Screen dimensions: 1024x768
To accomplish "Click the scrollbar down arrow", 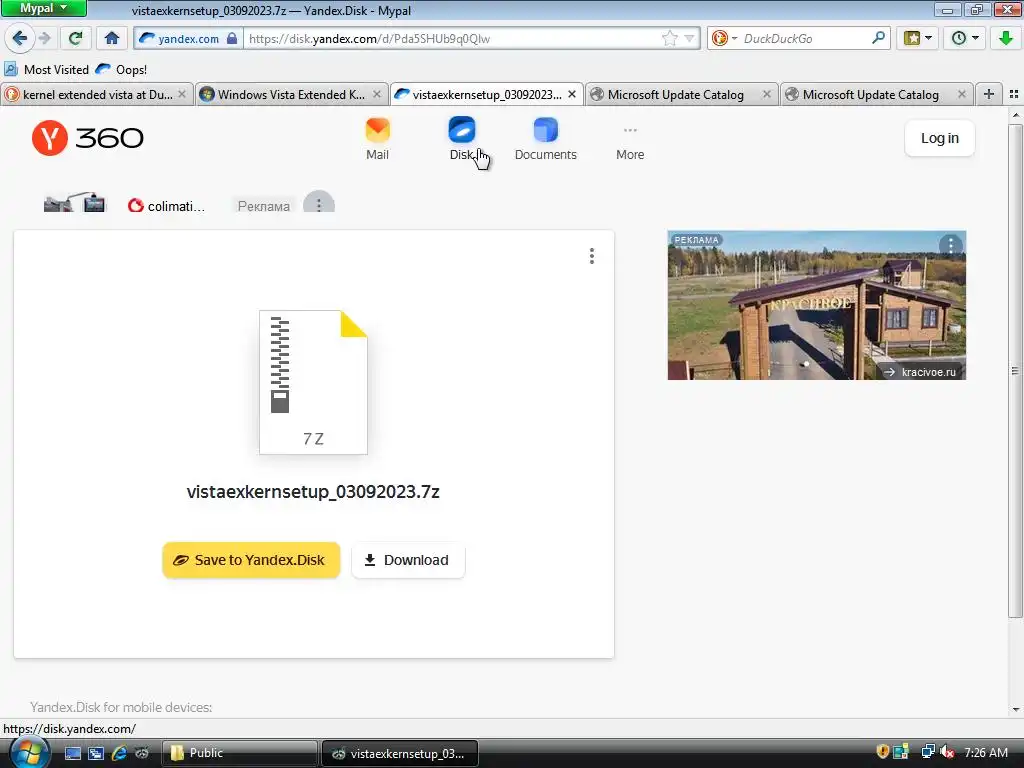I will coord(1016,709).
